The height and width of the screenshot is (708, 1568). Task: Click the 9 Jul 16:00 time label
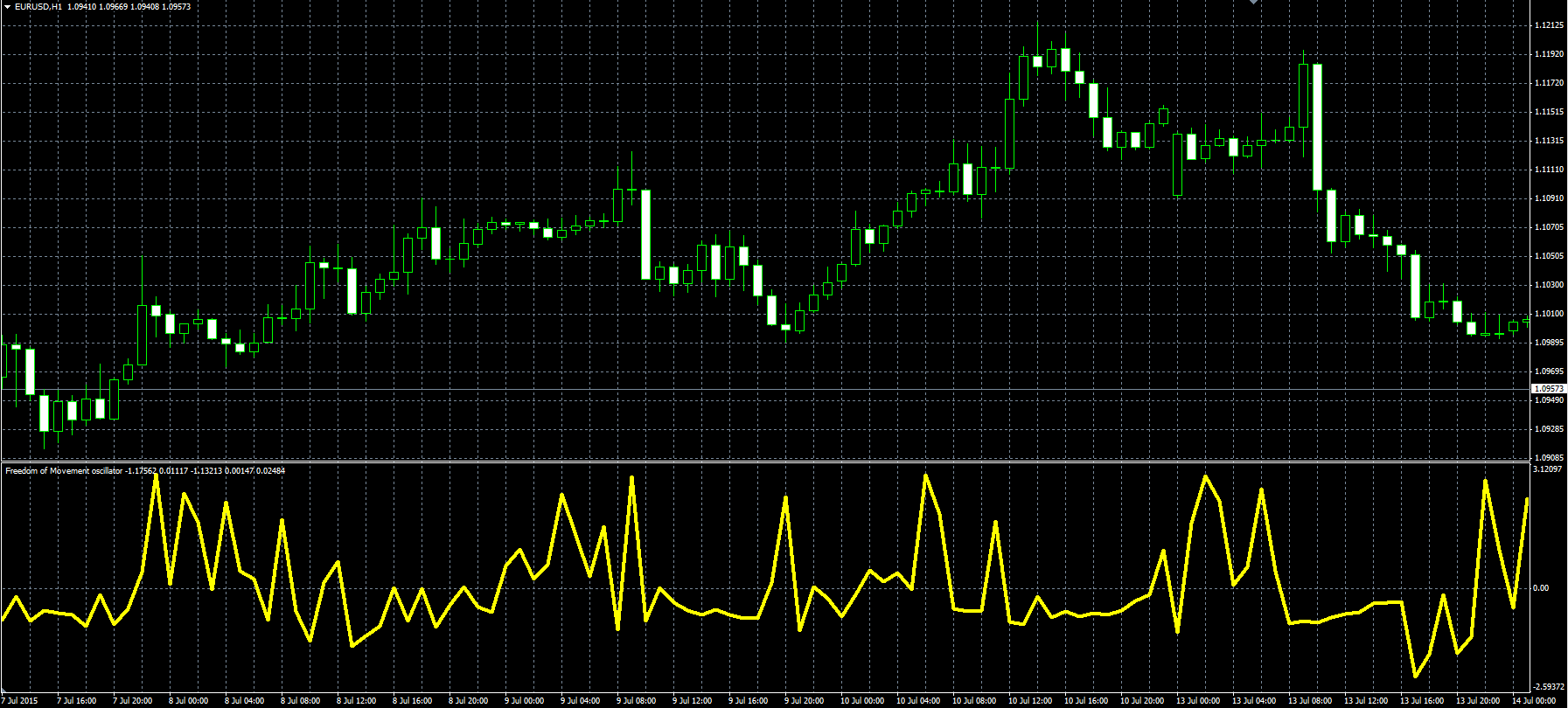[749, 701]
